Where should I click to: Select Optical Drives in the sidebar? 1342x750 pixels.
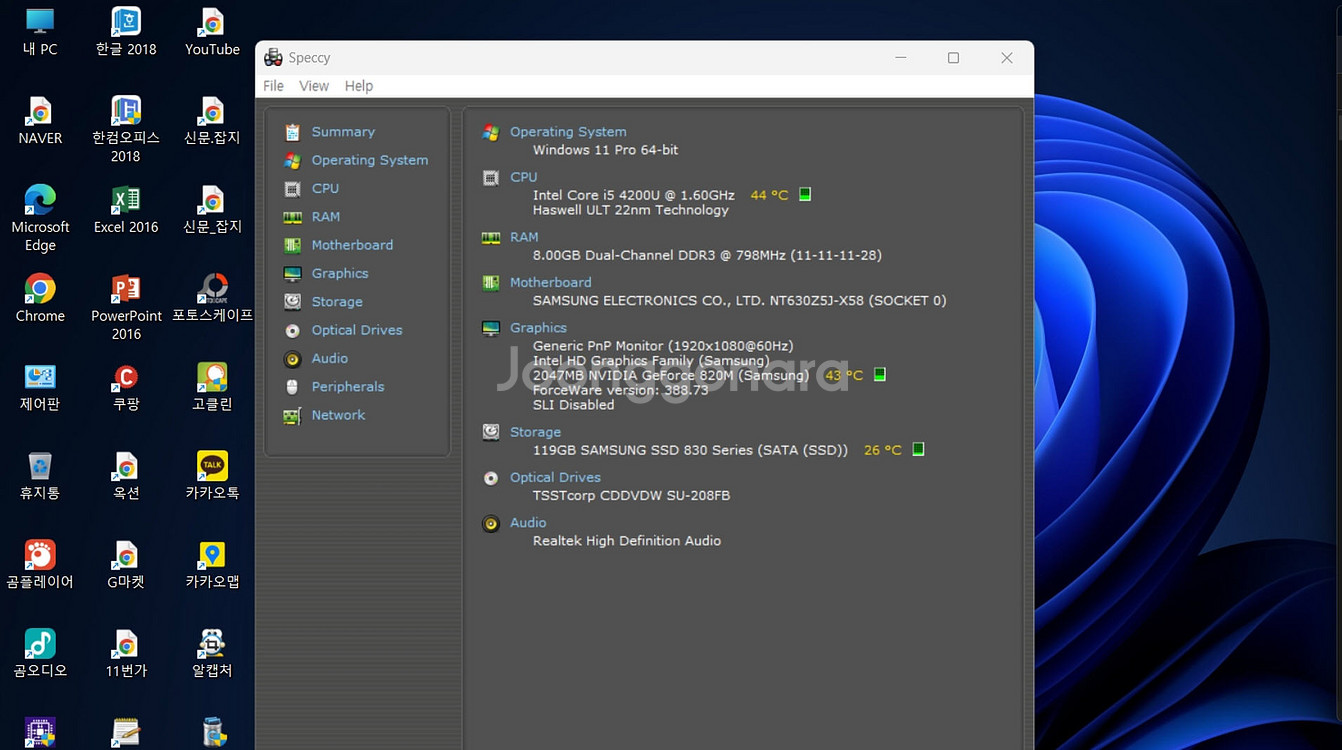click(x=356, y=330)
